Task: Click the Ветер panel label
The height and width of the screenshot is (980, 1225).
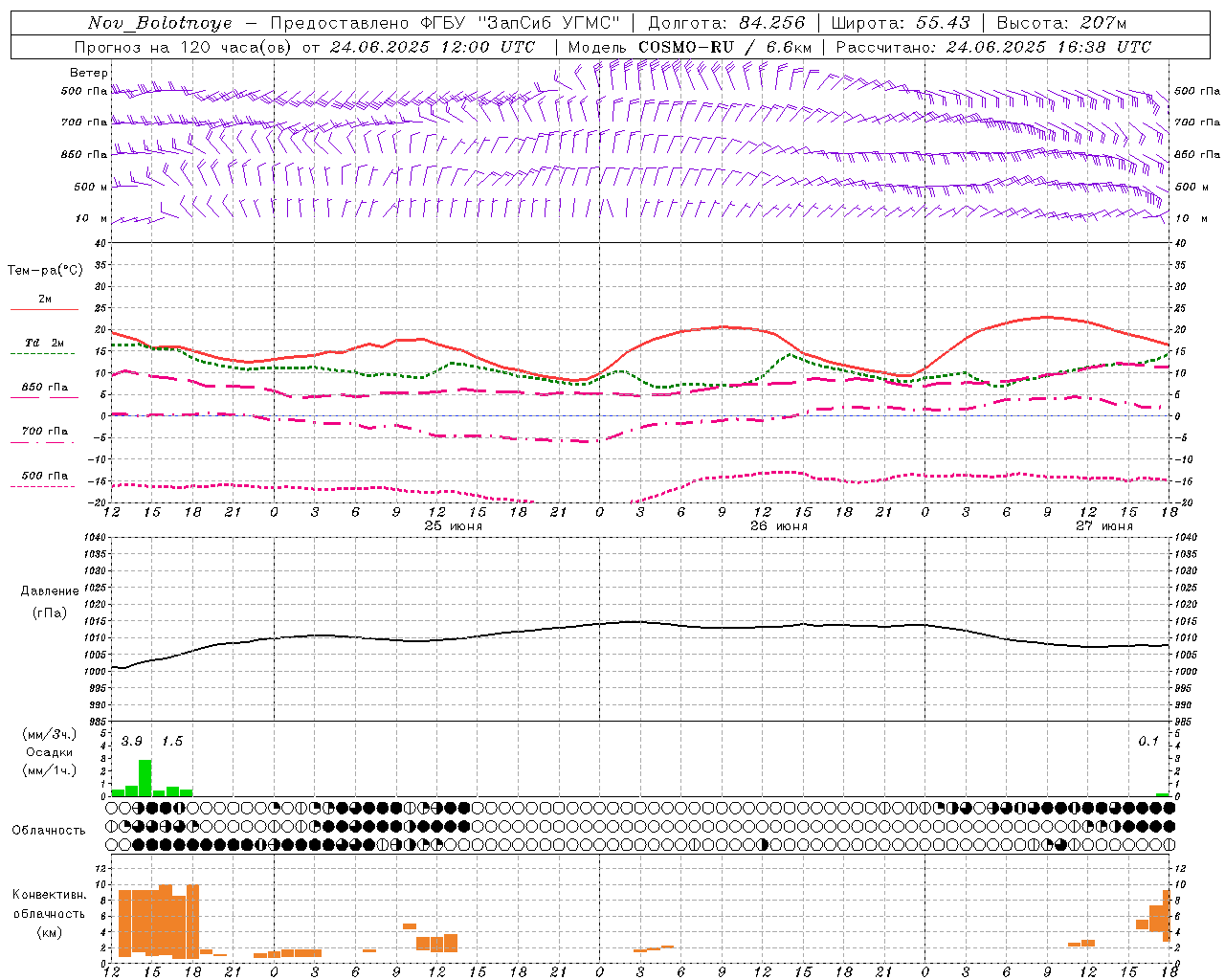Action: point(89,73)
